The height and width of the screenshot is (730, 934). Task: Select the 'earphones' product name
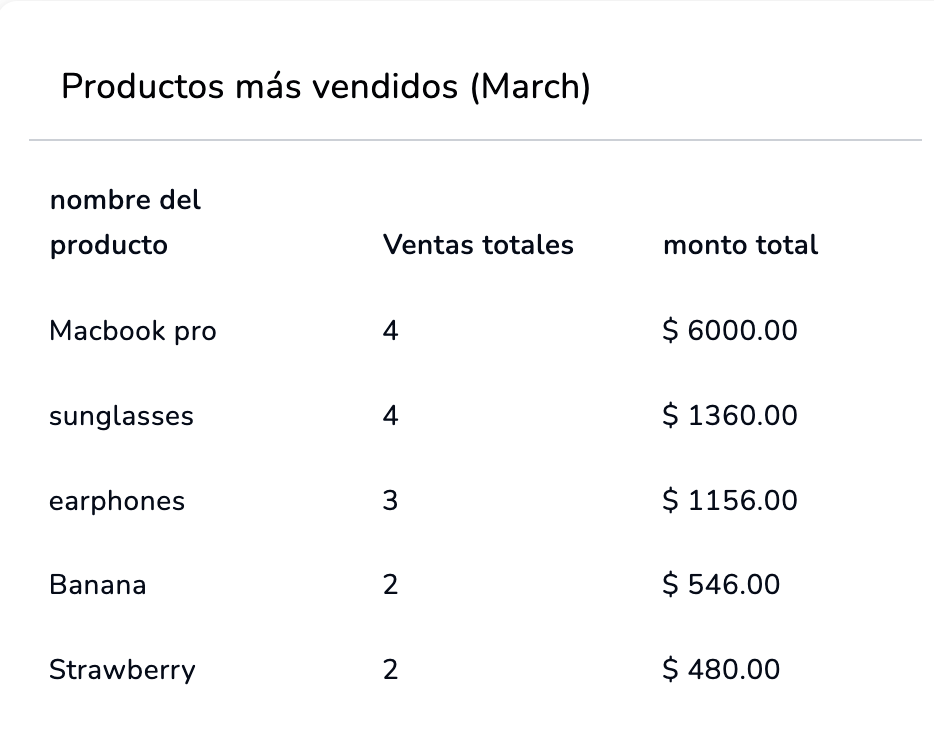(117, 500)
